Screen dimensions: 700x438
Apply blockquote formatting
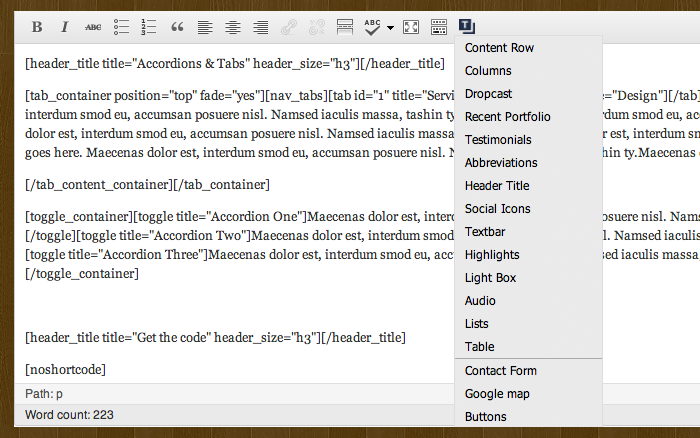[x=177, y=27]
